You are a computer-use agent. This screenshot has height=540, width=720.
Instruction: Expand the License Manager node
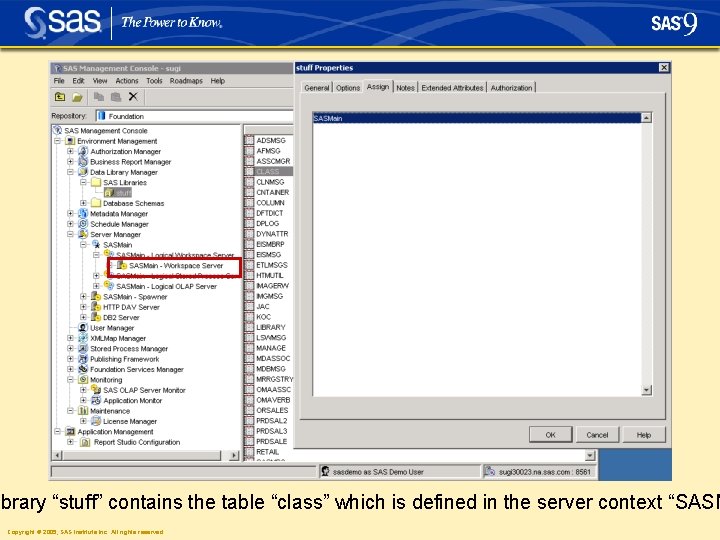pos(83,421)
